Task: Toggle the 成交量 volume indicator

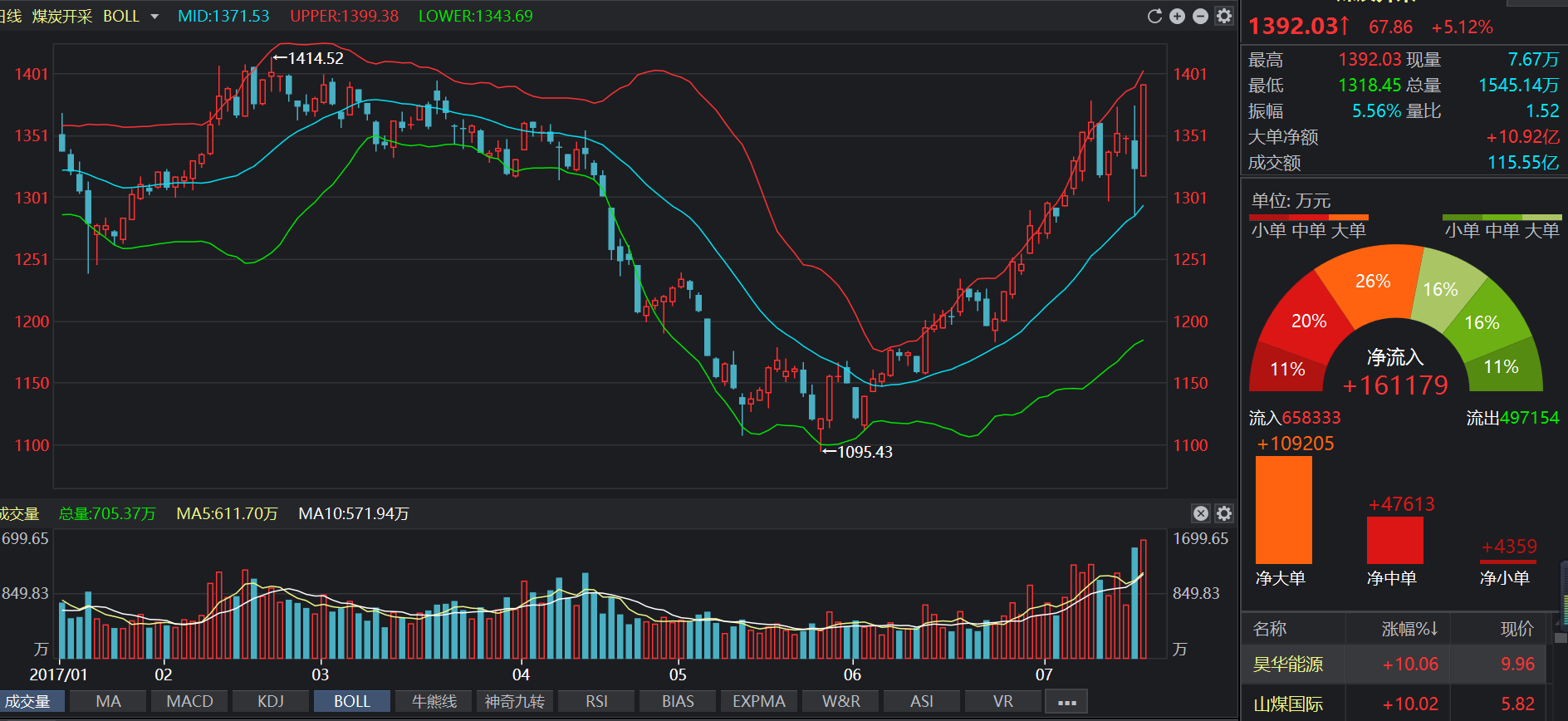Action: [x=28, y=702]
